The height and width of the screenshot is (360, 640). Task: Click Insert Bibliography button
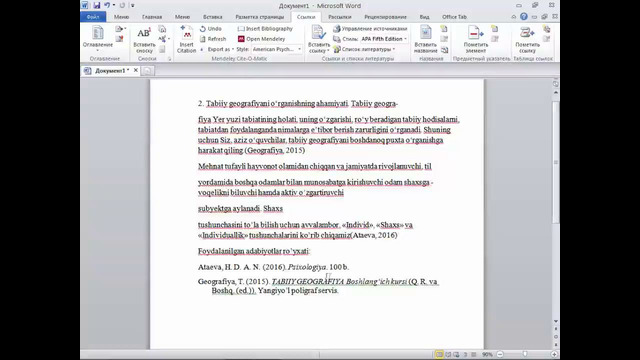pyautogui.click(x=265, y=29)
